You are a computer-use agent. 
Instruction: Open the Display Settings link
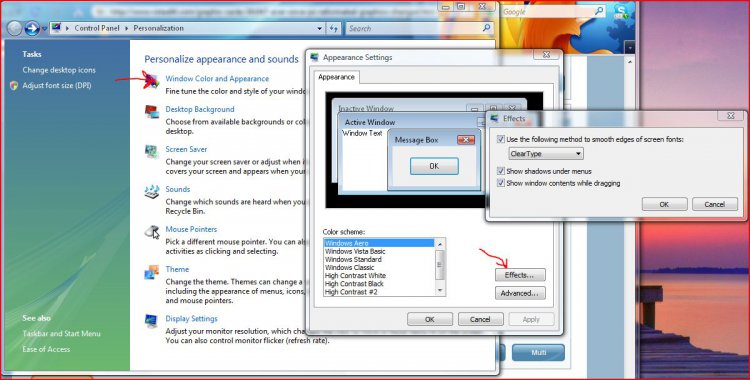(x=191, y=319)
